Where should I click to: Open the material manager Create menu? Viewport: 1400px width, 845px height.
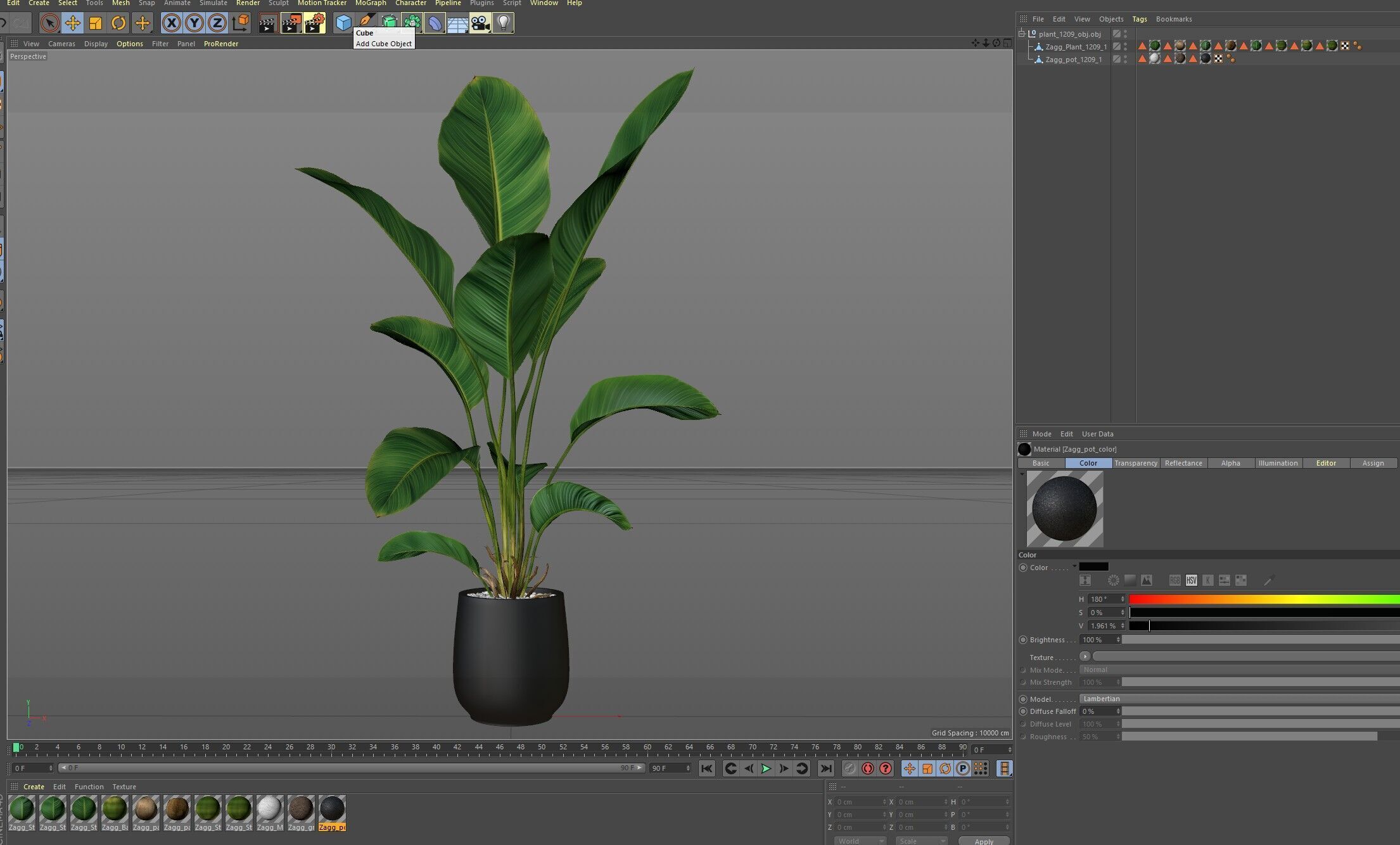pos(34,787)
